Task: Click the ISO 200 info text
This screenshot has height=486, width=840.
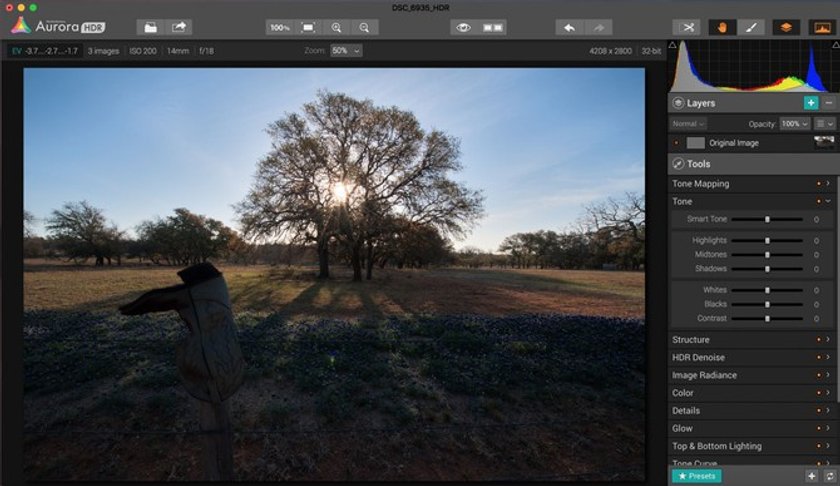Action: [x=143, y=51]
